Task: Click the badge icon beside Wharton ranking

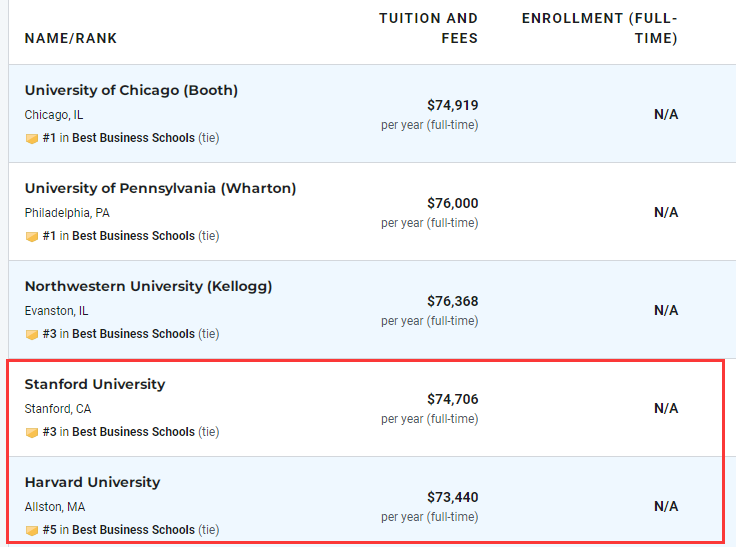Action: [x=31, y=236]
